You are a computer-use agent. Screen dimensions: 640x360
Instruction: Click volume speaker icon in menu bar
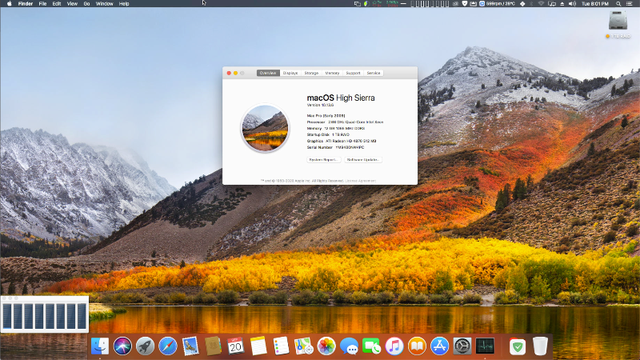pos(572,4)
